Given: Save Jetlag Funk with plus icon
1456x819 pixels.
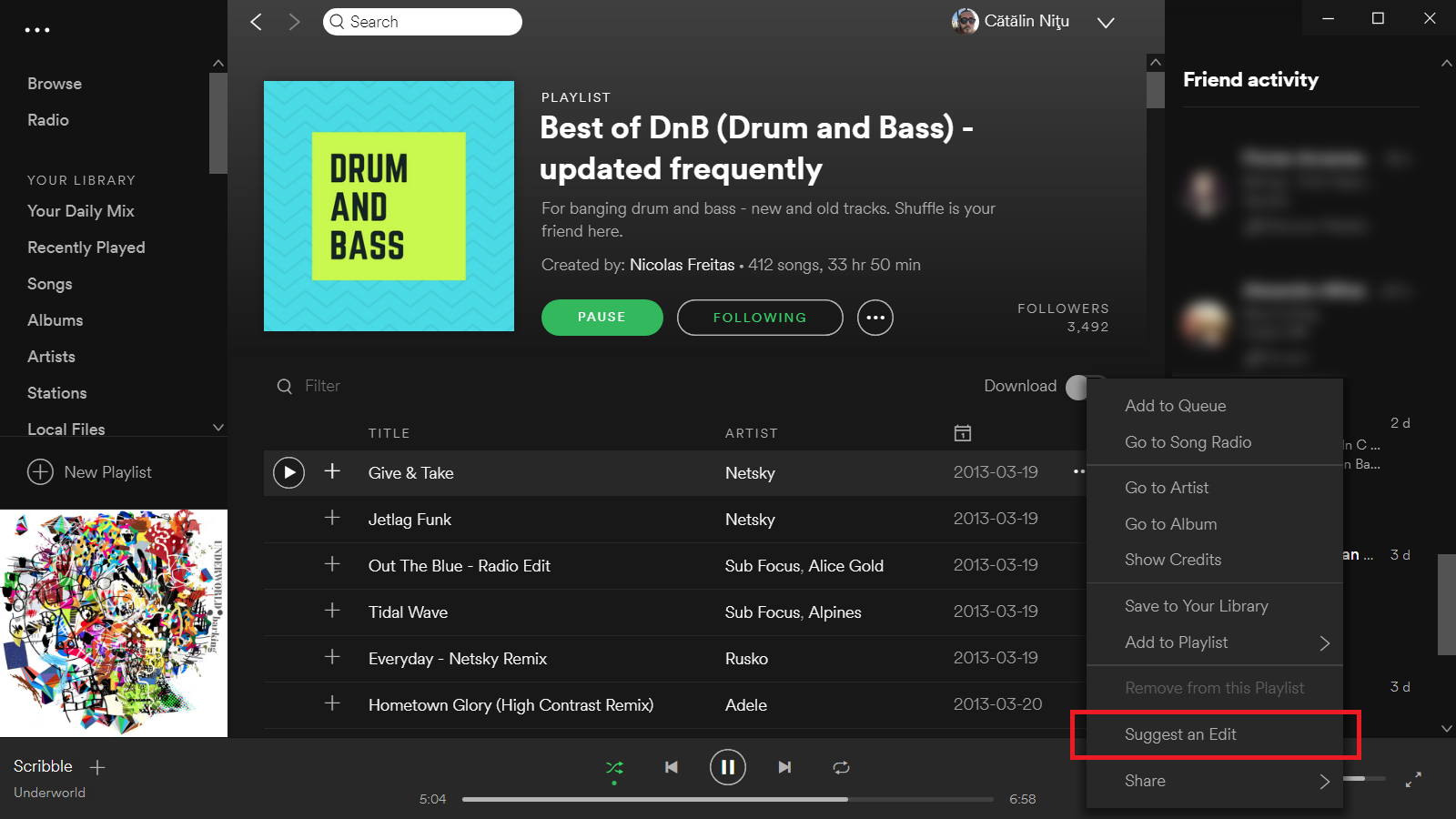Looking at the screenshot, I should click(x=332, y=517).
